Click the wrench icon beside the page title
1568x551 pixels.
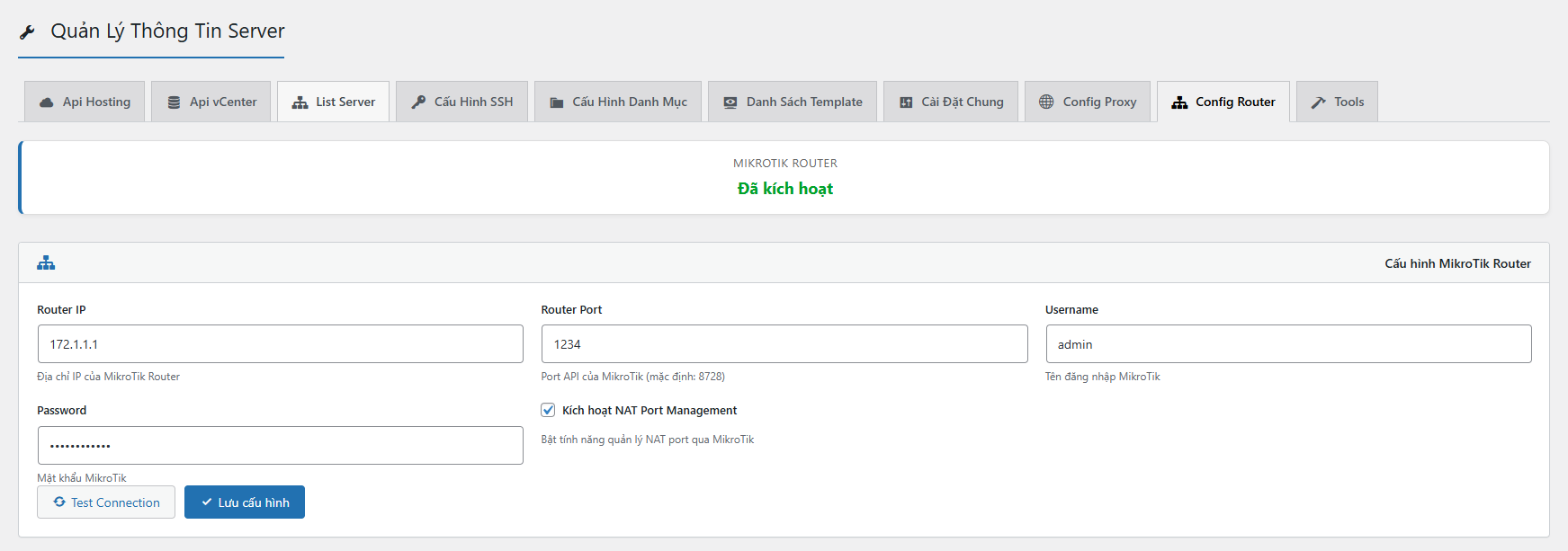coord(27,32)
